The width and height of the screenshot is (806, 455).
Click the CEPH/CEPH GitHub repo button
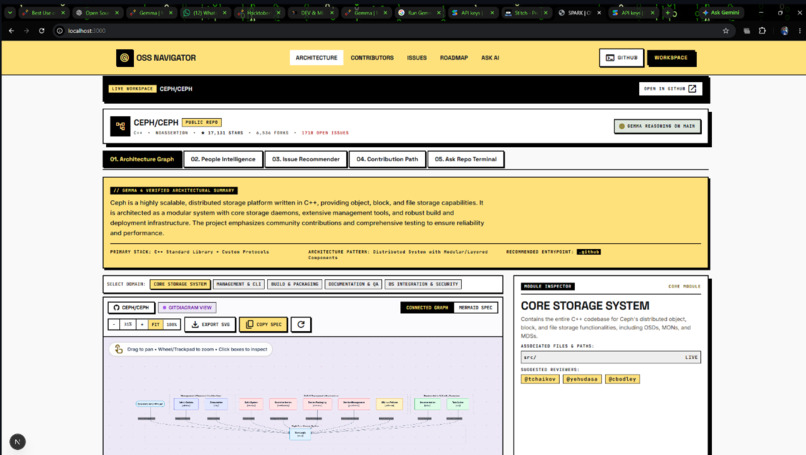point(132,307)
